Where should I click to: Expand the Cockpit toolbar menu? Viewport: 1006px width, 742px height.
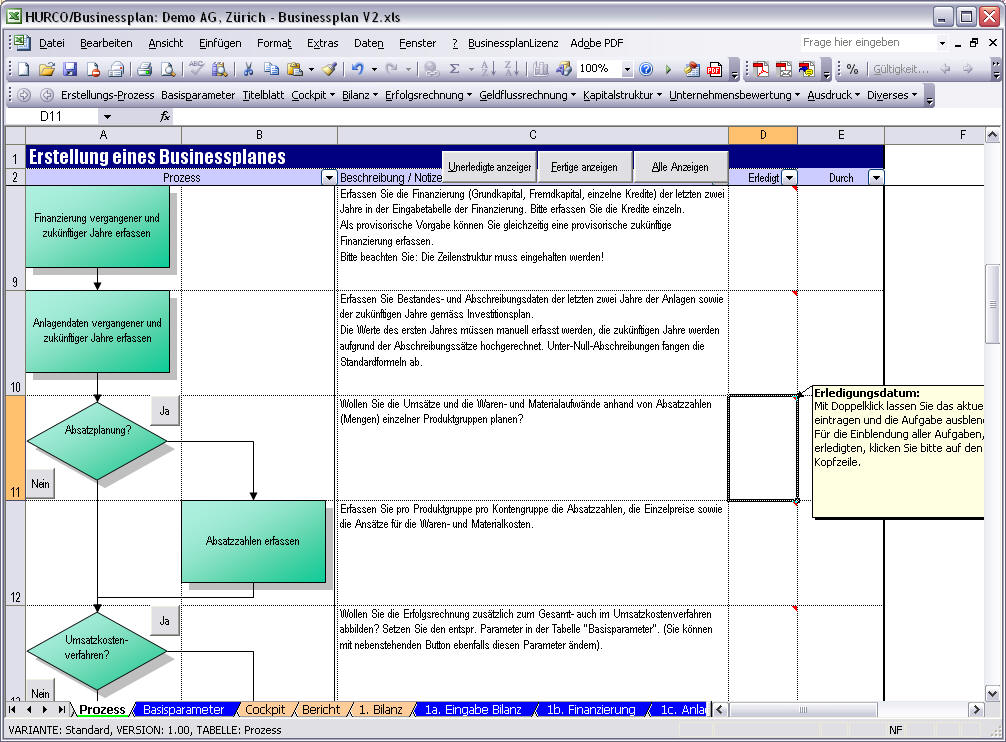pyautogui.click(x=313, y=95)
